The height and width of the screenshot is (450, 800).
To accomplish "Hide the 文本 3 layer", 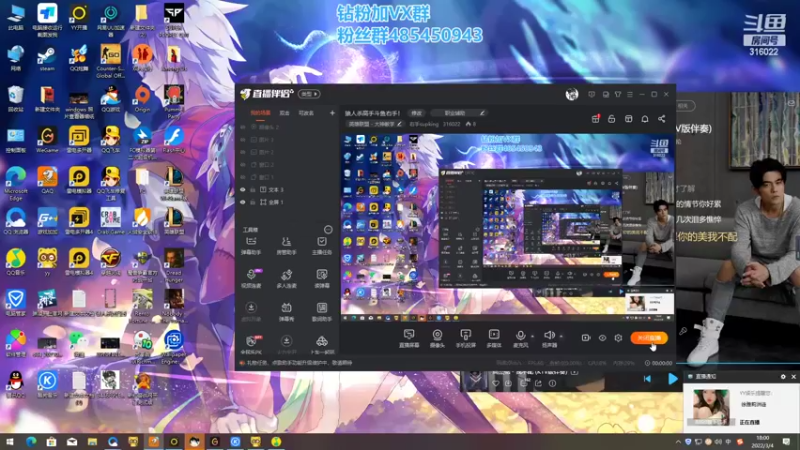I will click(243, 189).
